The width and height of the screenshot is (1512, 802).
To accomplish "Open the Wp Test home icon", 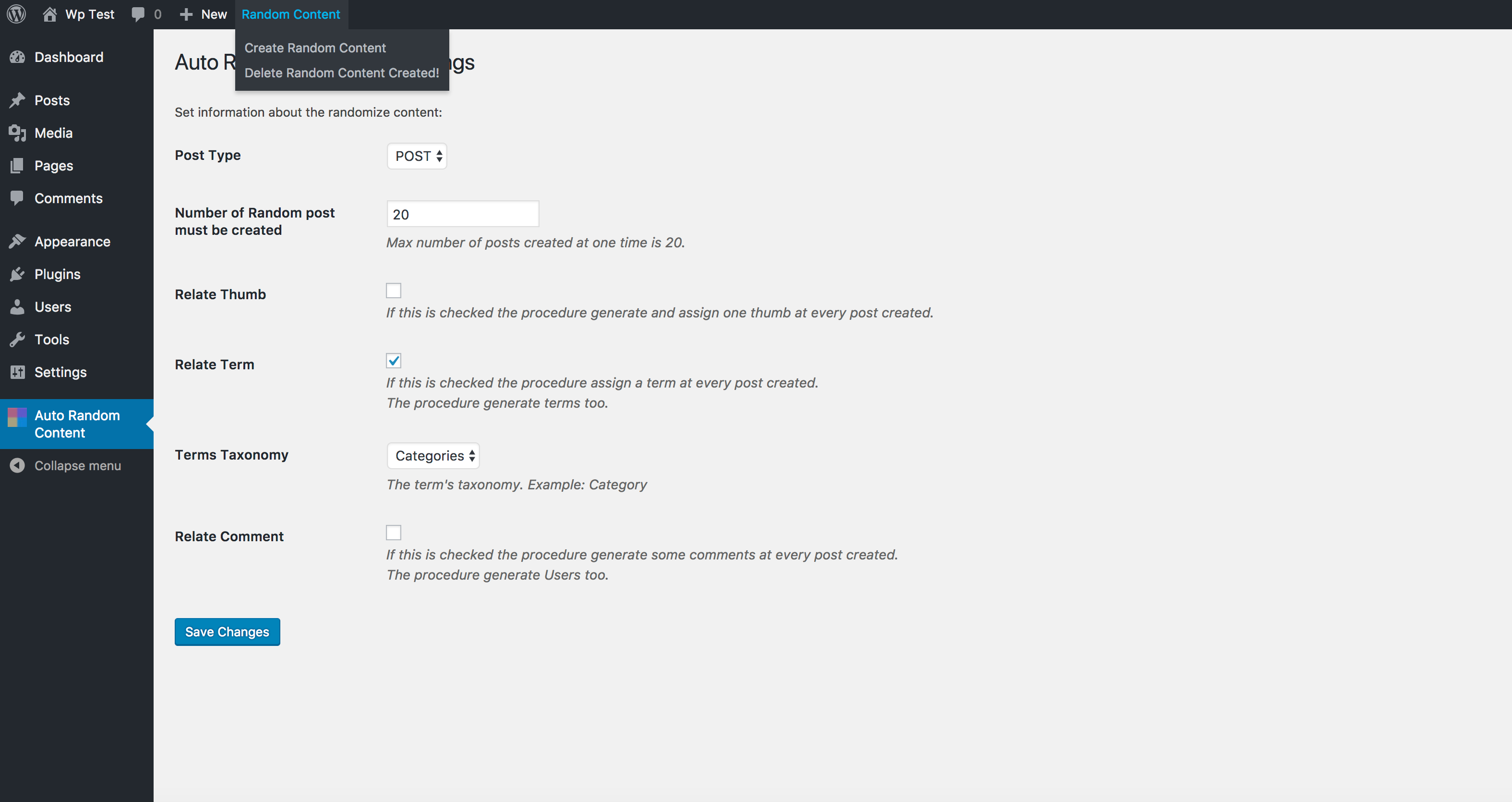I will [x=50, y=14].
